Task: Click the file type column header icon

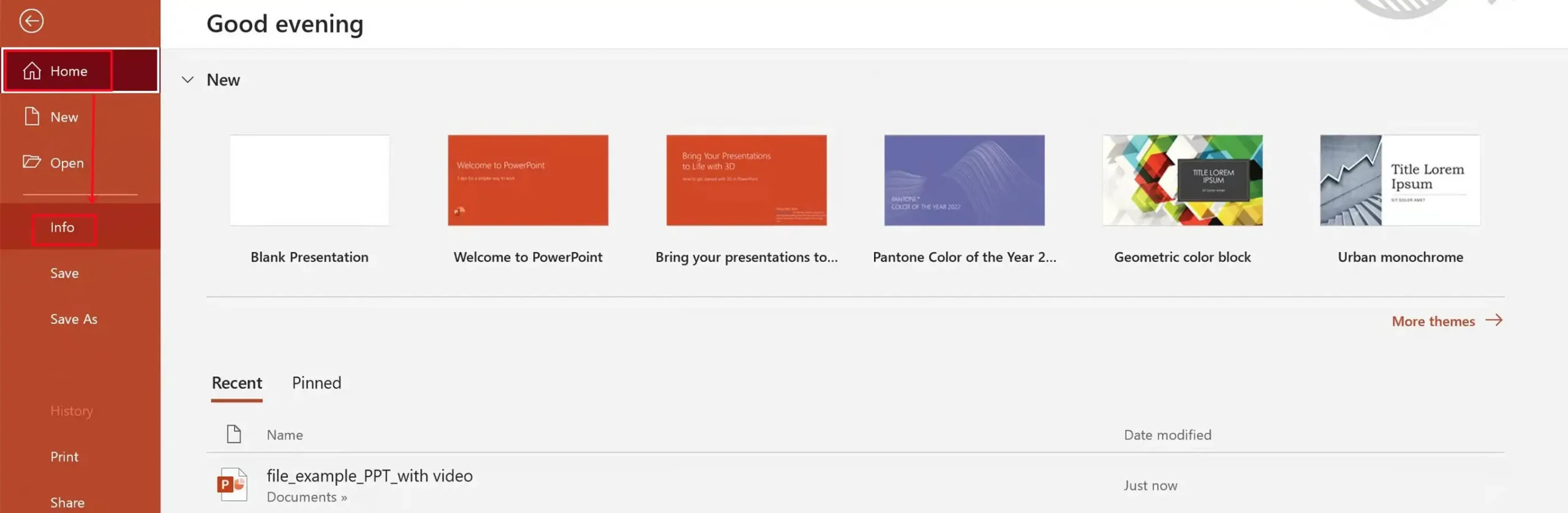Action: pyautogui.click(x=233, y=434)
